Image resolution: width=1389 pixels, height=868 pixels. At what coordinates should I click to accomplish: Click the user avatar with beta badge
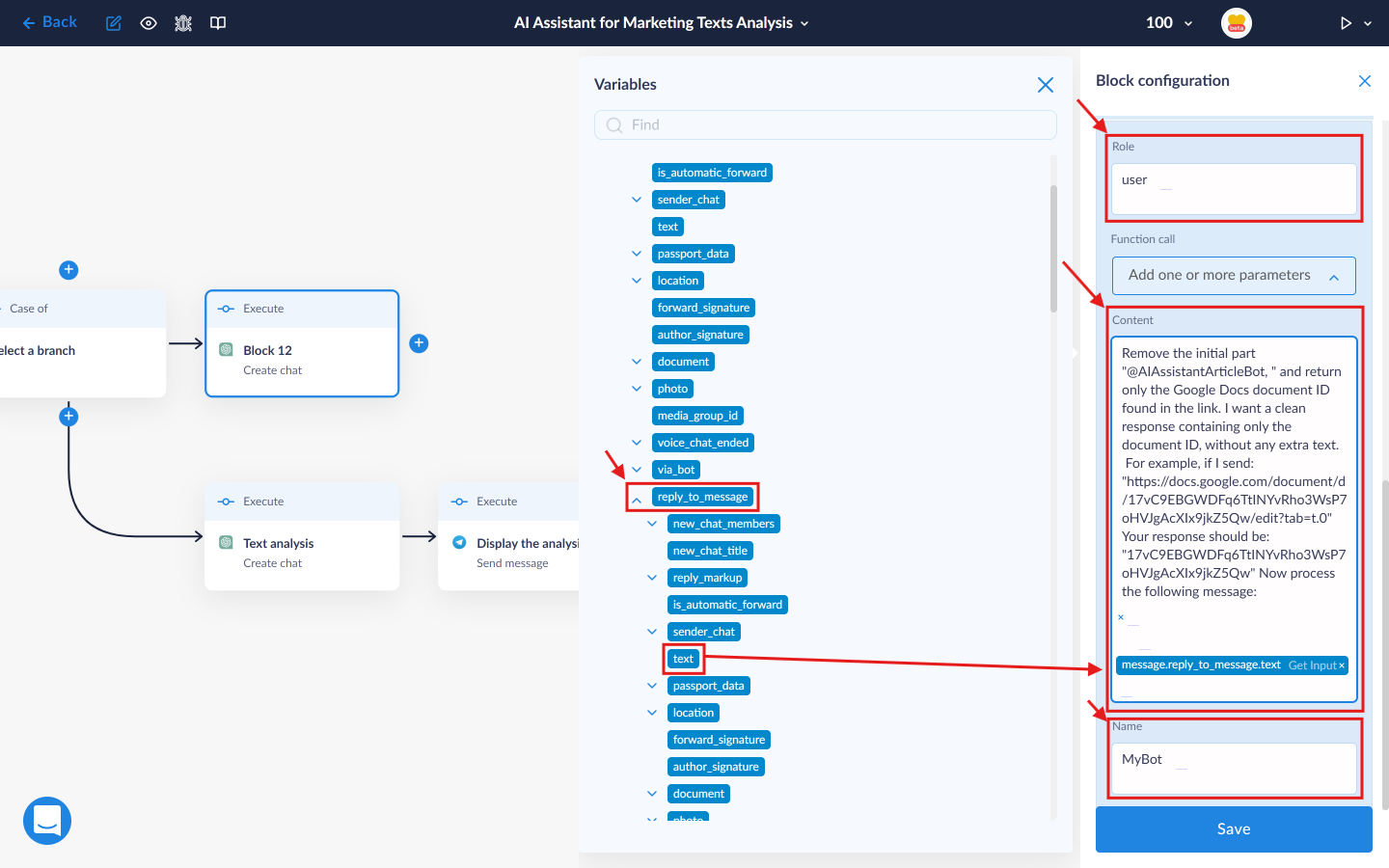[x=1237, y=23]
